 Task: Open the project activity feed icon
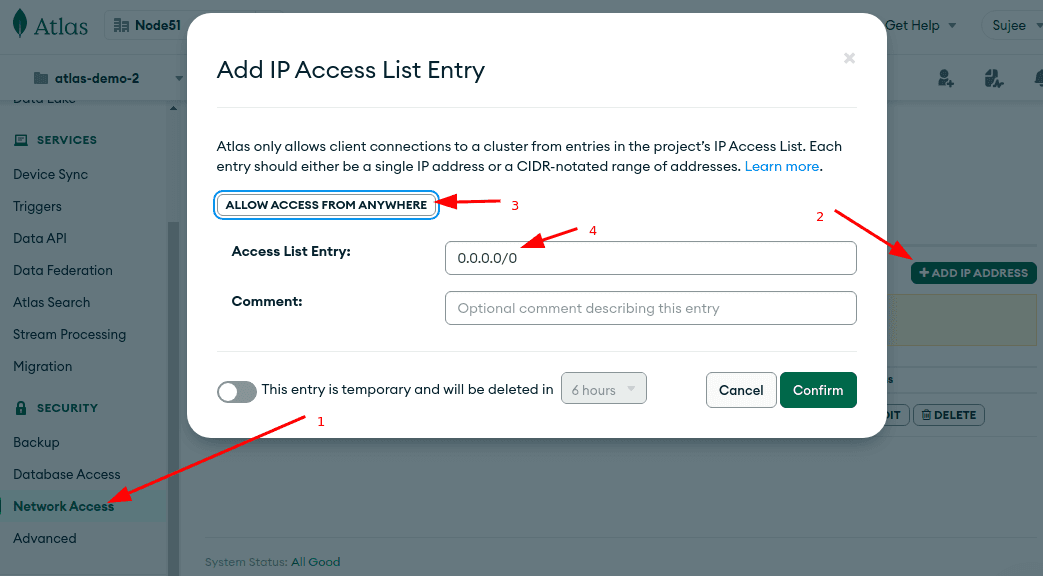992,78
